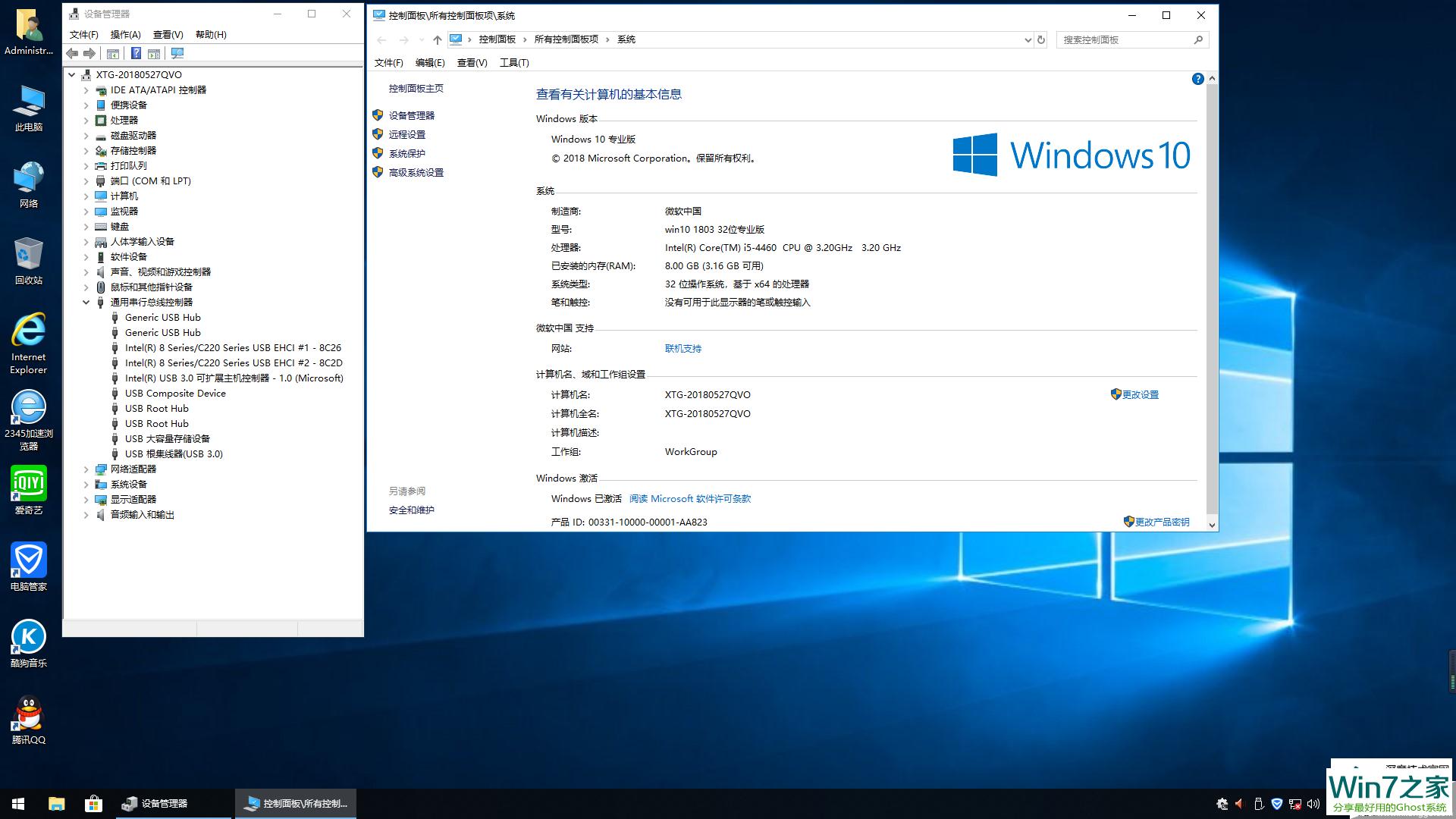Select USB 根集线器(USB 3.0) entry
Screen dimensions: 1456x819
(174, 454)
